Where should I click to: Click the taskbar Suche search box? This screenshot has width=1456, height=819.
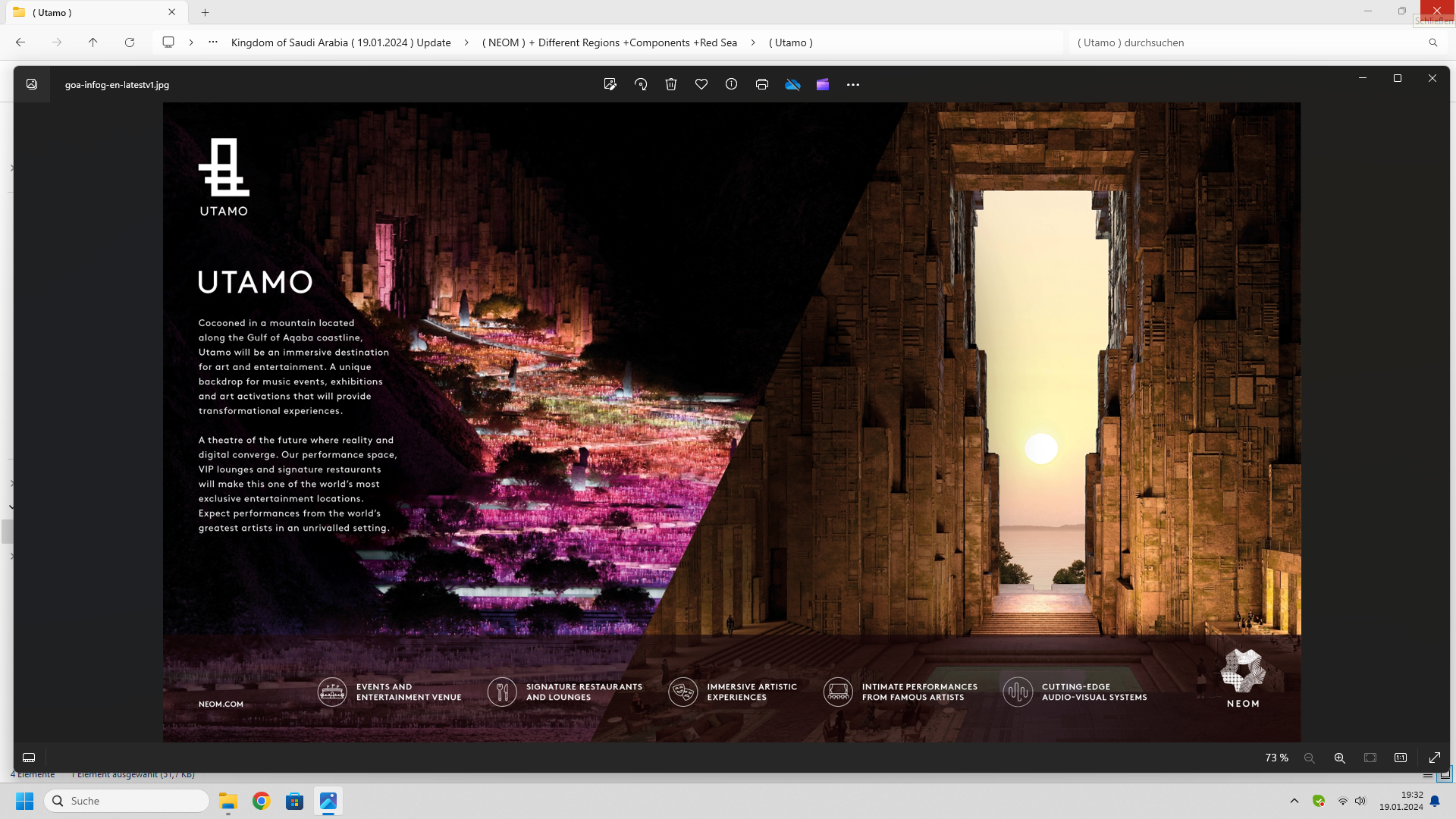point(127,801)
